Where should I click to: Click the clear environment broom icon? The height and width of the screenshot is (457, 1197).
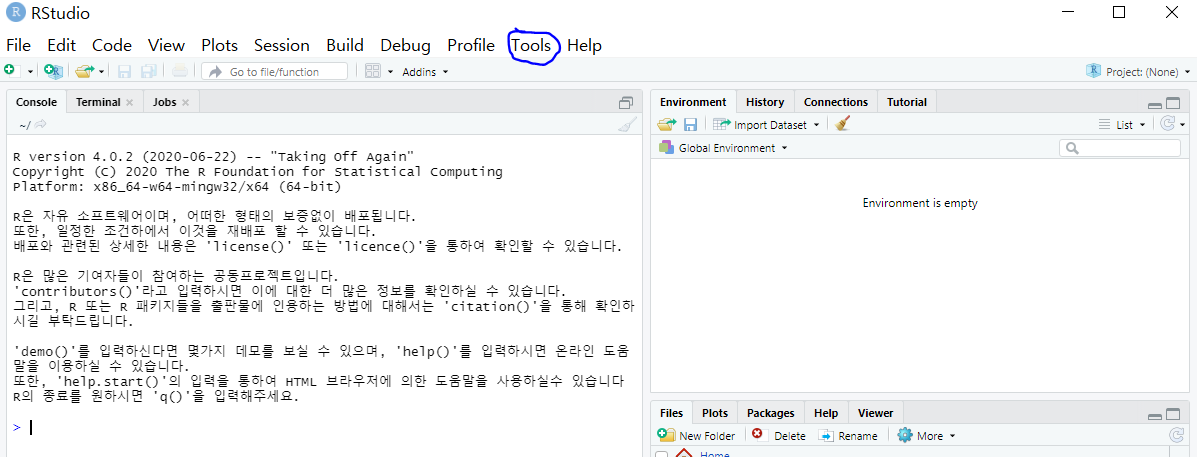pyautogui.click(x=843, y=124)
